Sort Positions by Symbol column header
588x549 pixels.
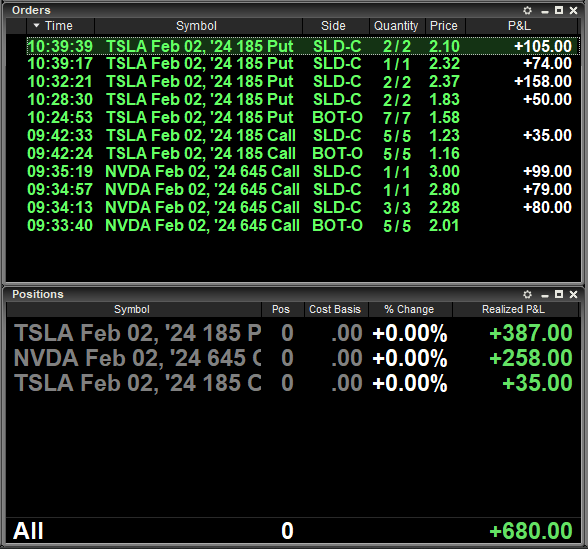click(x=134, y=309)
